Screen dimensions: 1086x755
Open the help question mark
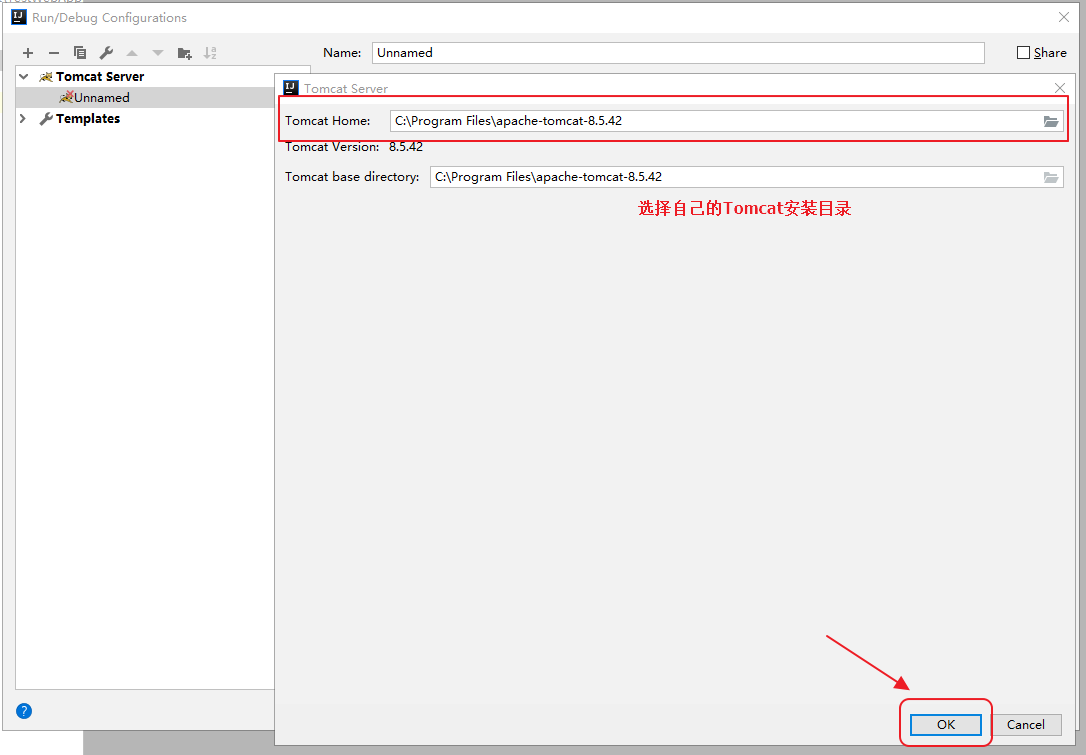pos(24,711)
